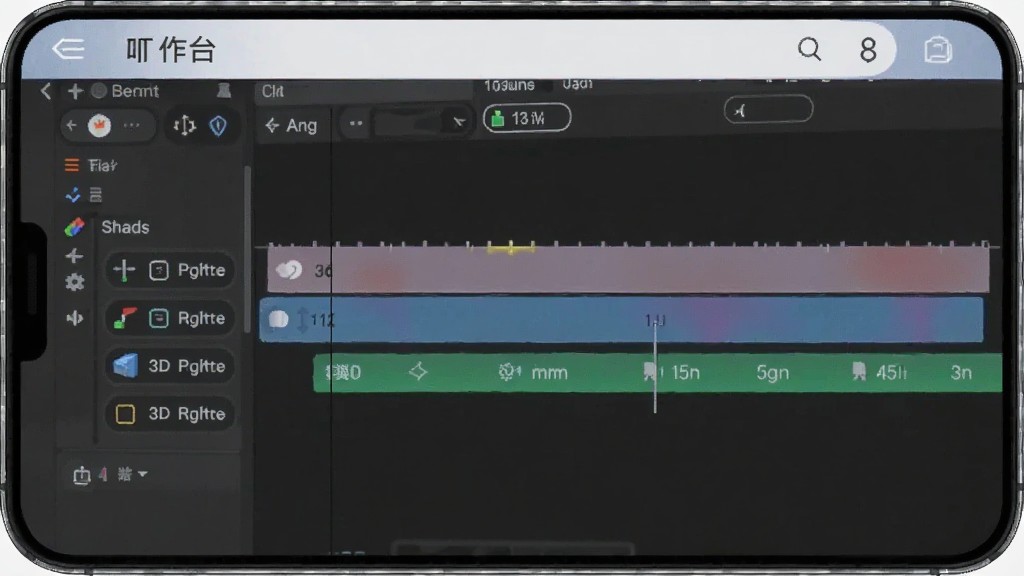
Task: Open search with the magnifier icon
Action: pos(809,49)
